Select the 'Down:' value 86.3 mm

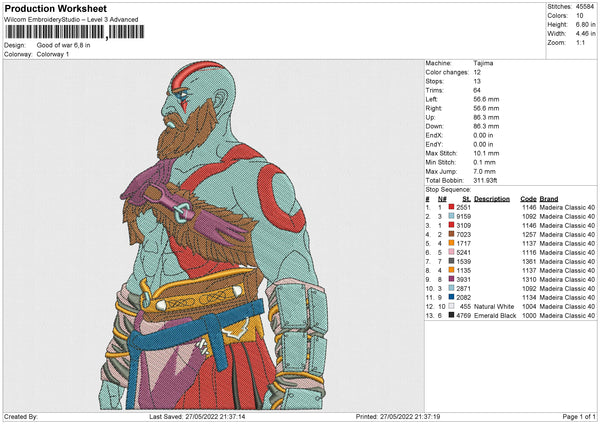pyautogui.click(x=486, y=126)
